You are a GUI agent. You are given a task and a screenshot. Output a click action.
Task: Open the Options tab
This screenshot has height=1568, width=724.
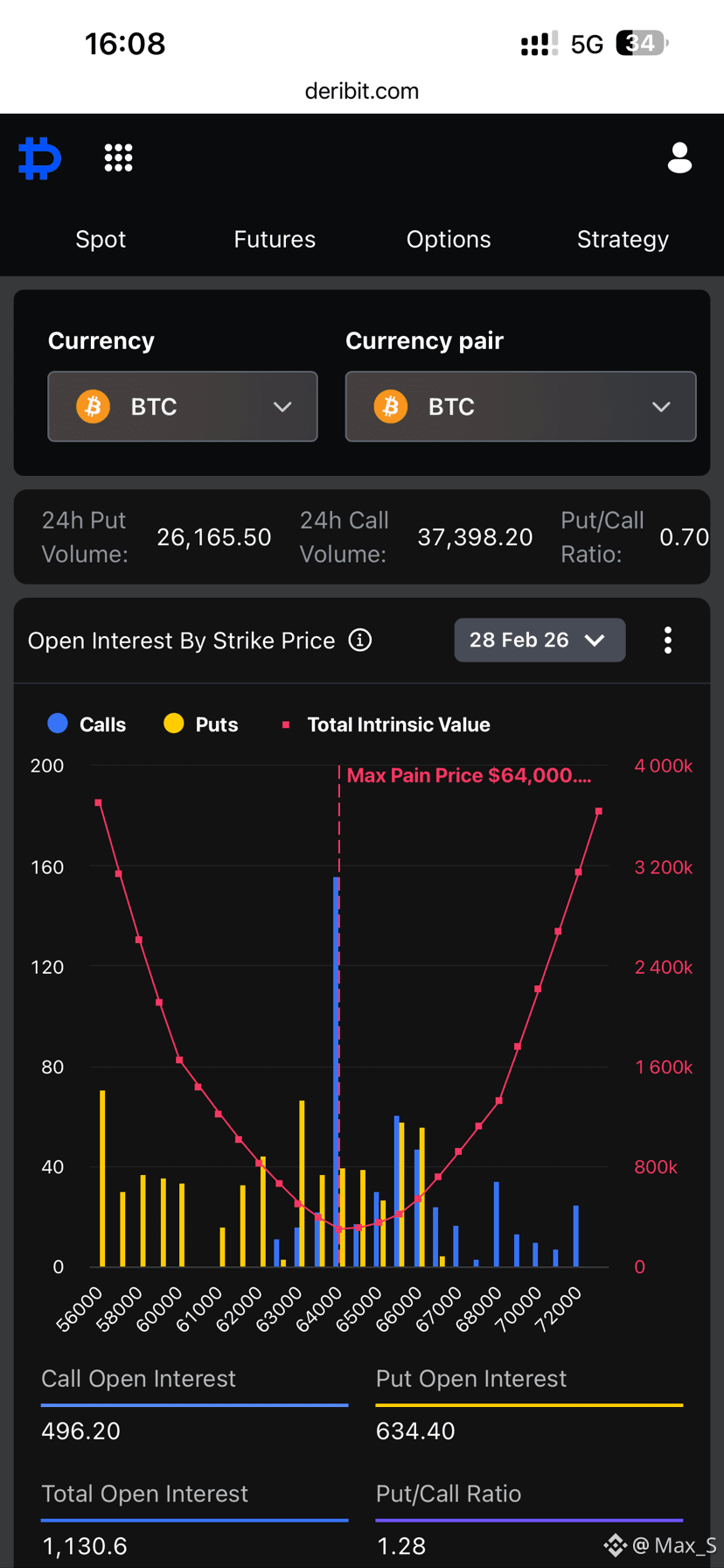[x=449, y=240]
